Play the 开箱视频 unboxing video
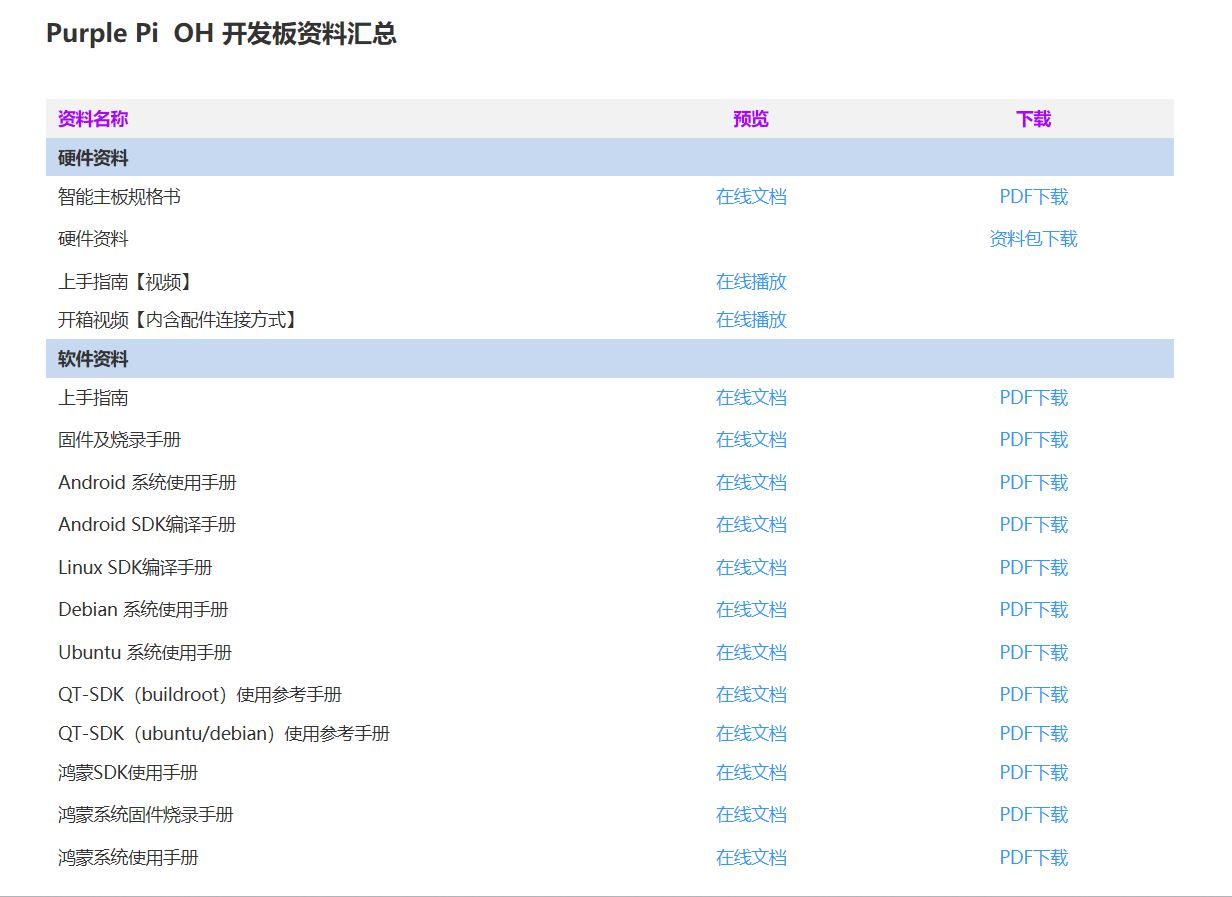The width and height of the screenshot is (1232, 897). [x=751, y=320]
